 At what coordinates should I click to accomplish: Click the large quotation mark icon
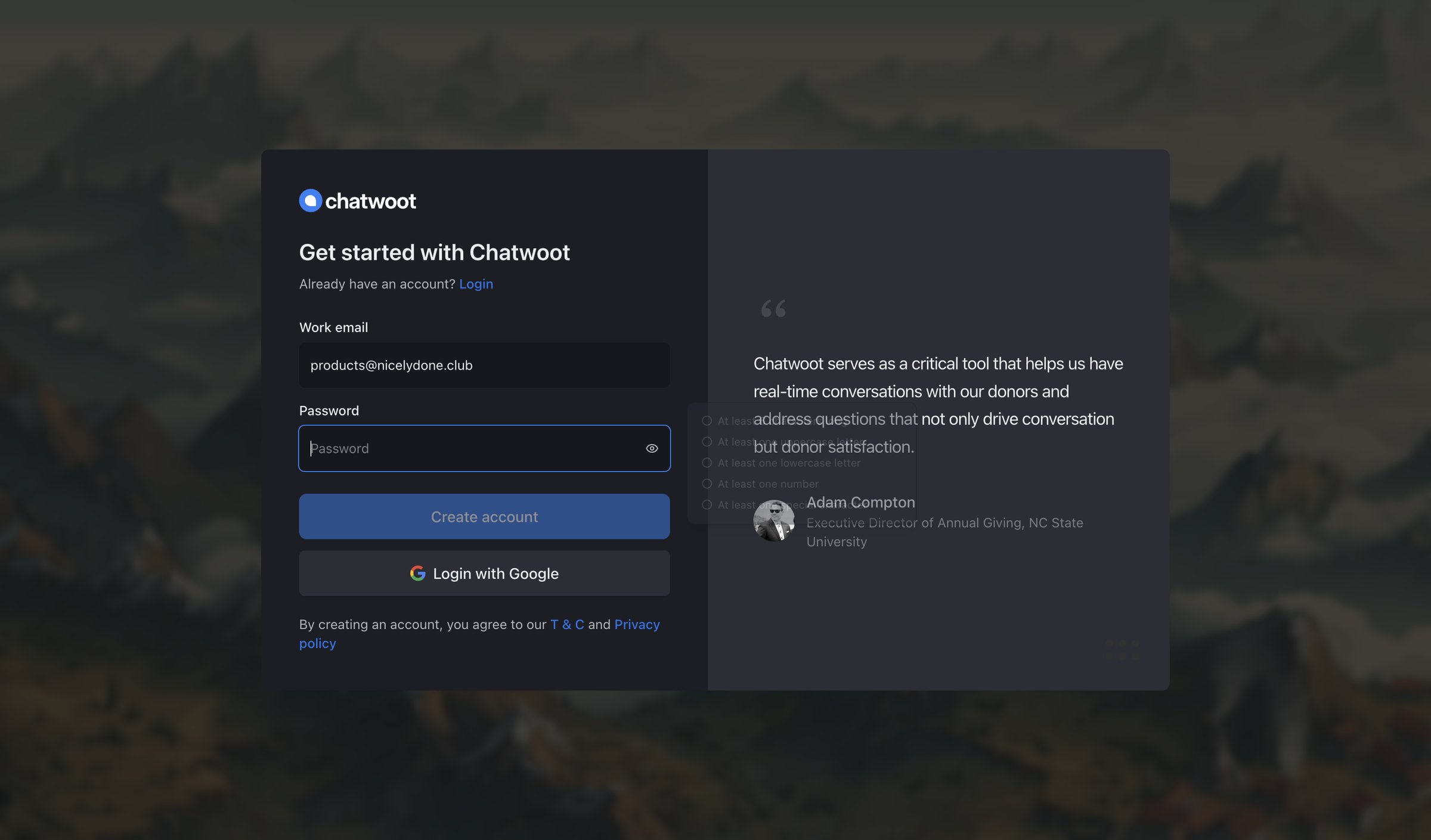pyautogui.click(x=773, y=308)
